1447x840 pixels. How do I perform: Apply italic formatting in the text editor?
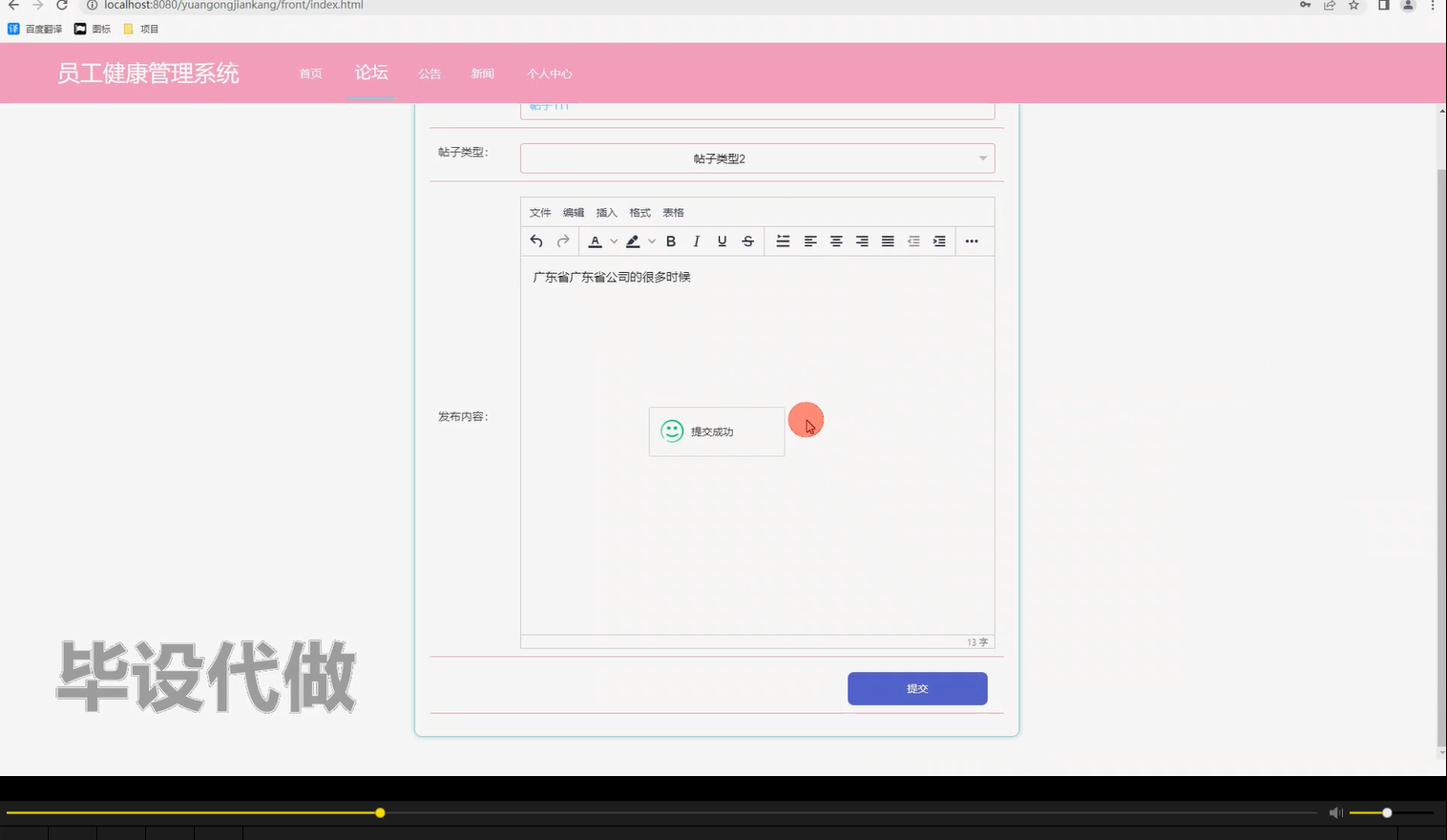tap(696, 241)
